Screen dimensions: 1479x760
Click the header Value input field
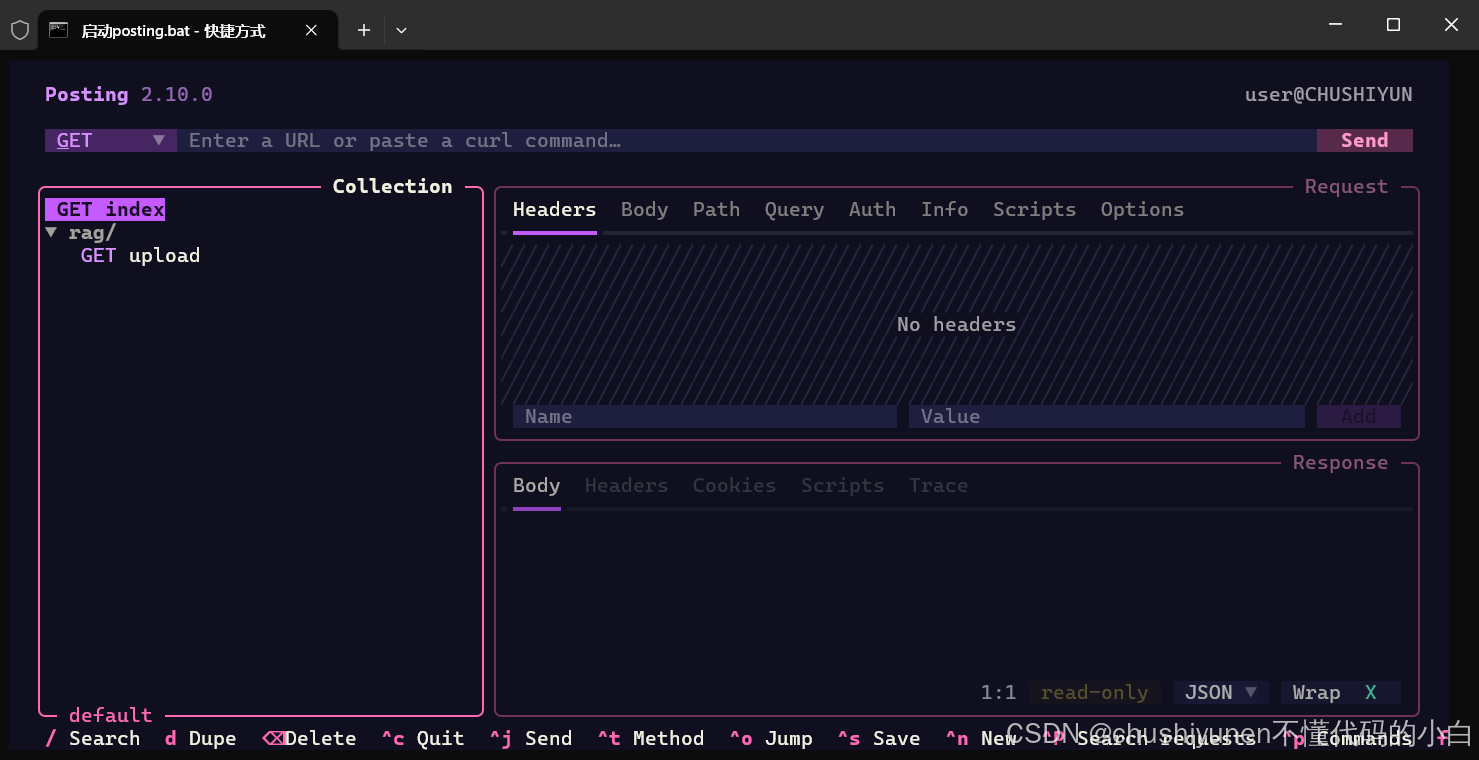click(1107, 416)
